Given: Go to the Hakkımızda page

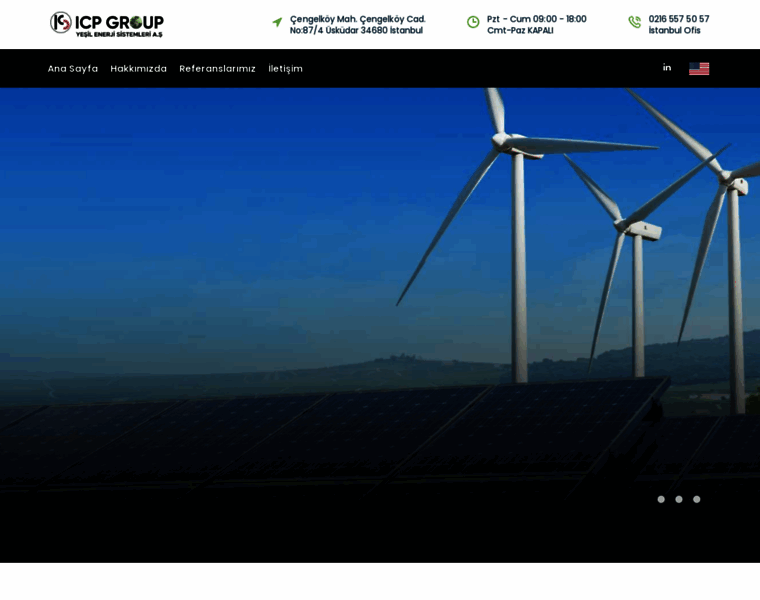Looking at the screenshot, I should (x=139, y=69).
